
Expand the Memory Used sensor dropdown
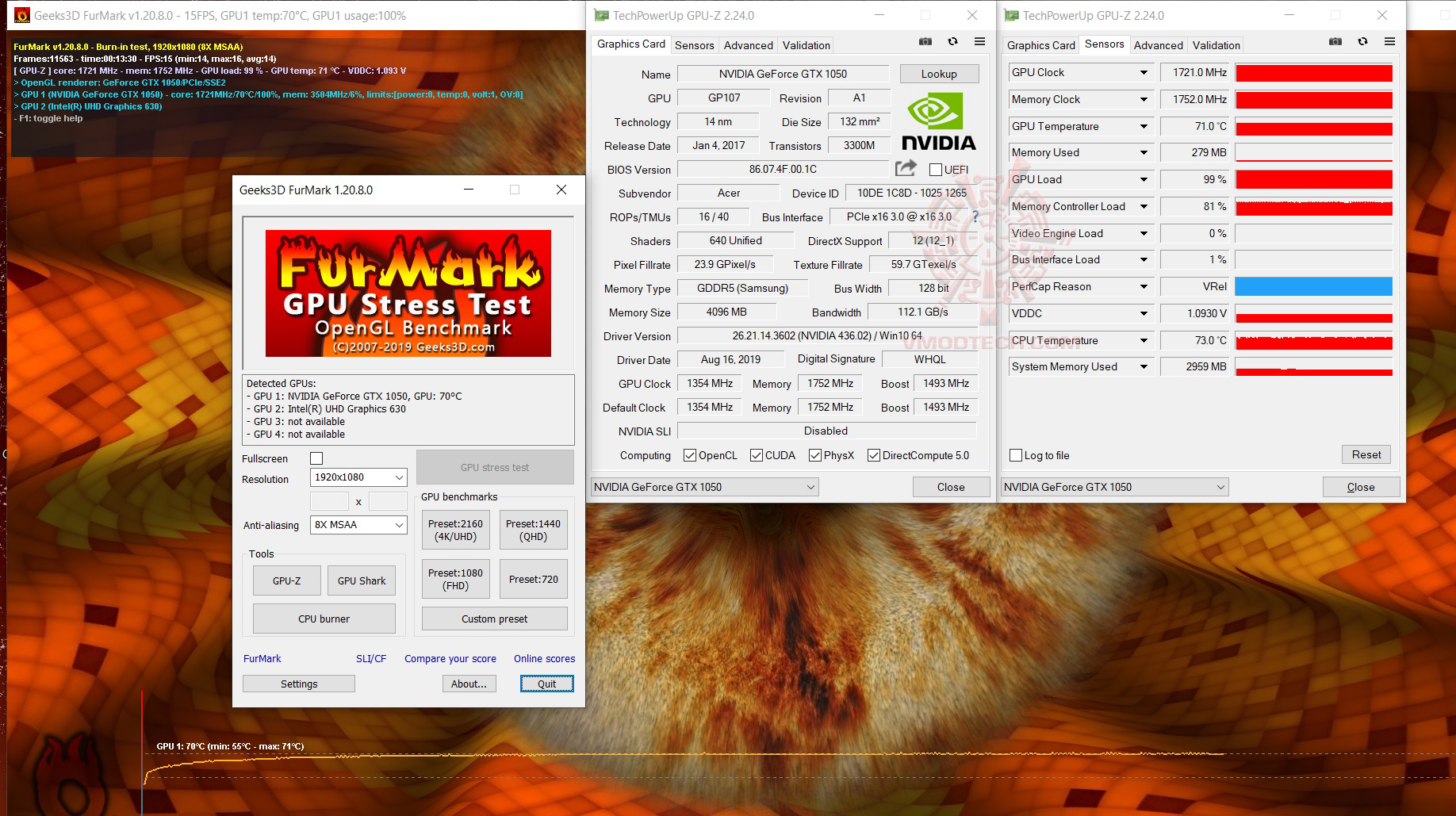coord(1144,152)
